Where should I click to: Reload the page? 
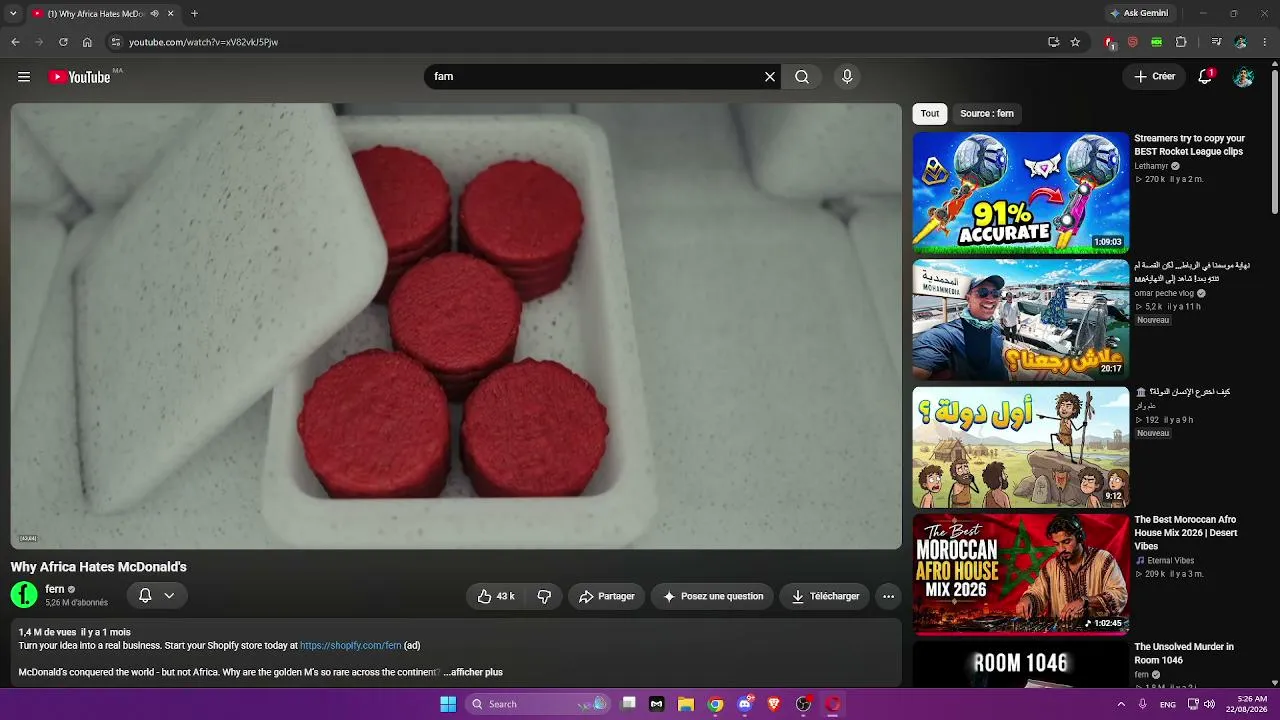point(63,42)
